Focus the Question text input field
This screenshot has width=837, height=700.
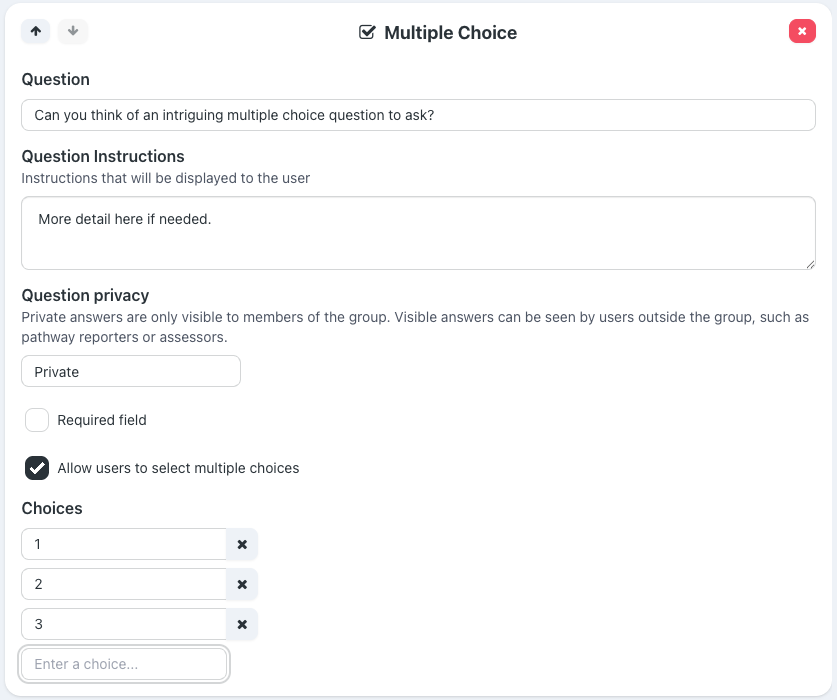click(x=418, y=115)
